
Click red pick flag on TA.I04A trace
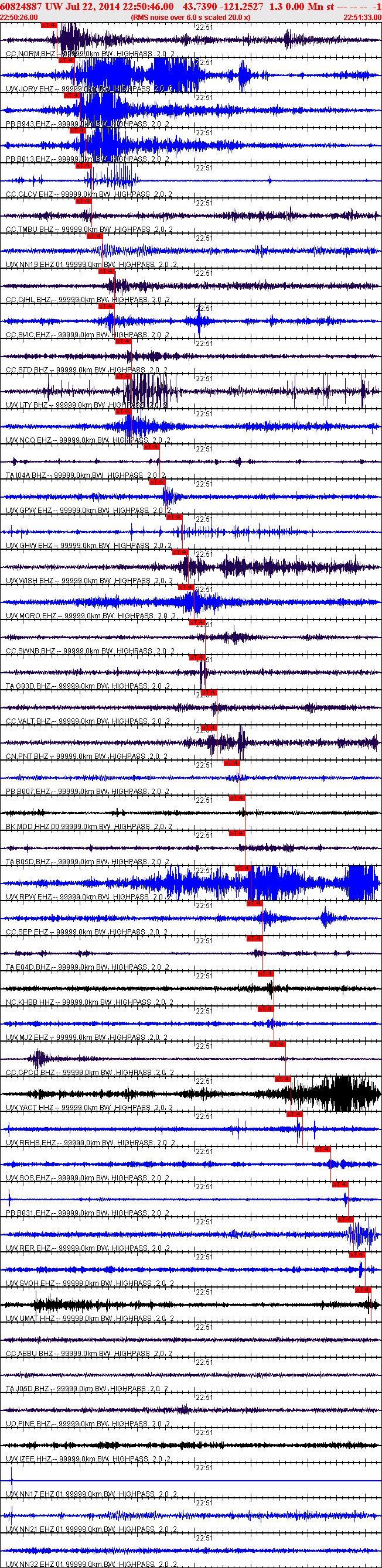[x=151, y=447]
